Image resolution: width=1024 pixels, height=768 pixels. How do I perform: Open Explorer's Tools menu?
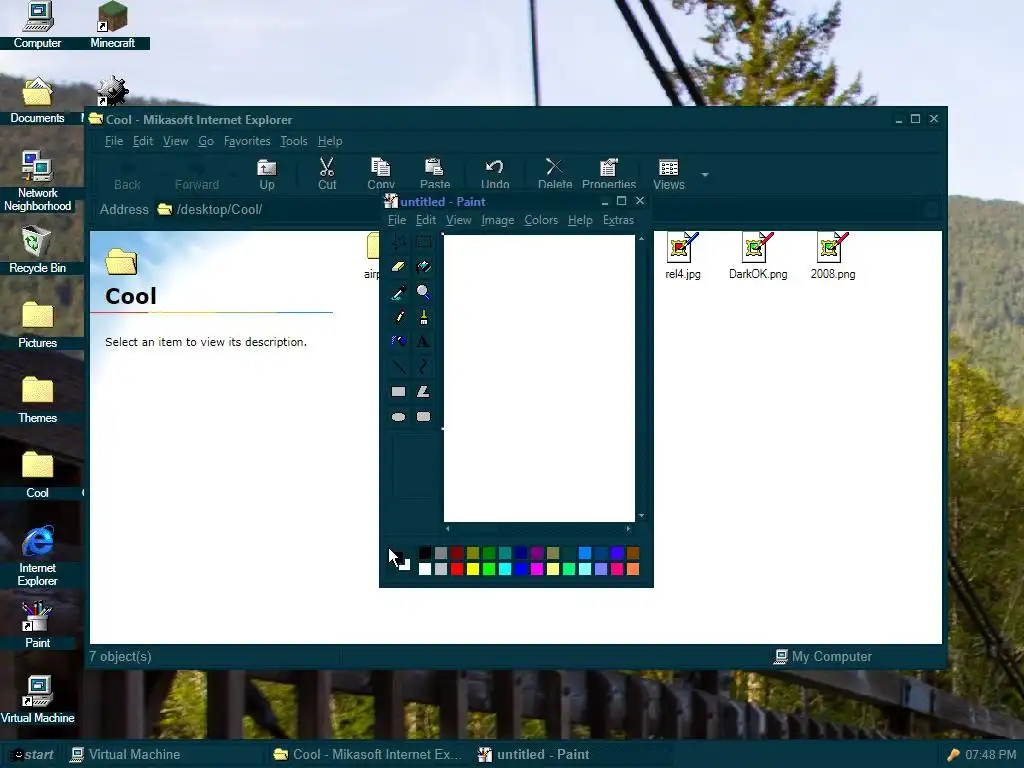pyautogui.click(x=293, y=141)
